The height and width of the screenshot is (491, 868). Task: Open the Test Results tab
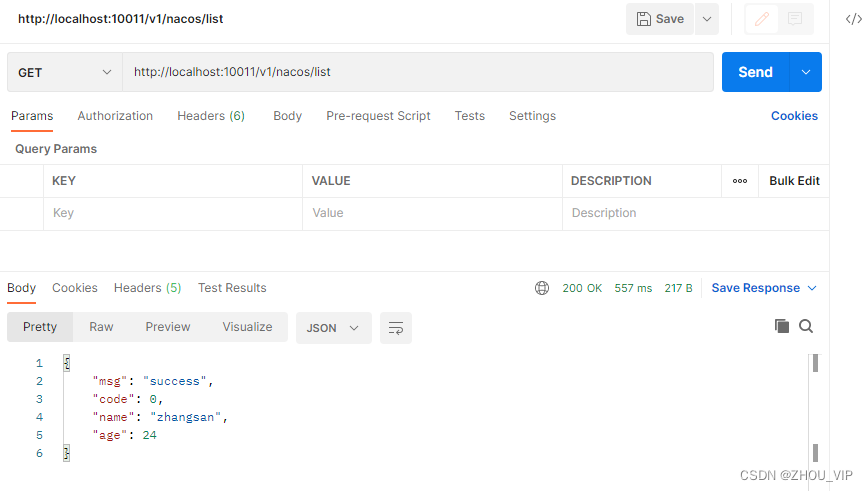point(232,288)
